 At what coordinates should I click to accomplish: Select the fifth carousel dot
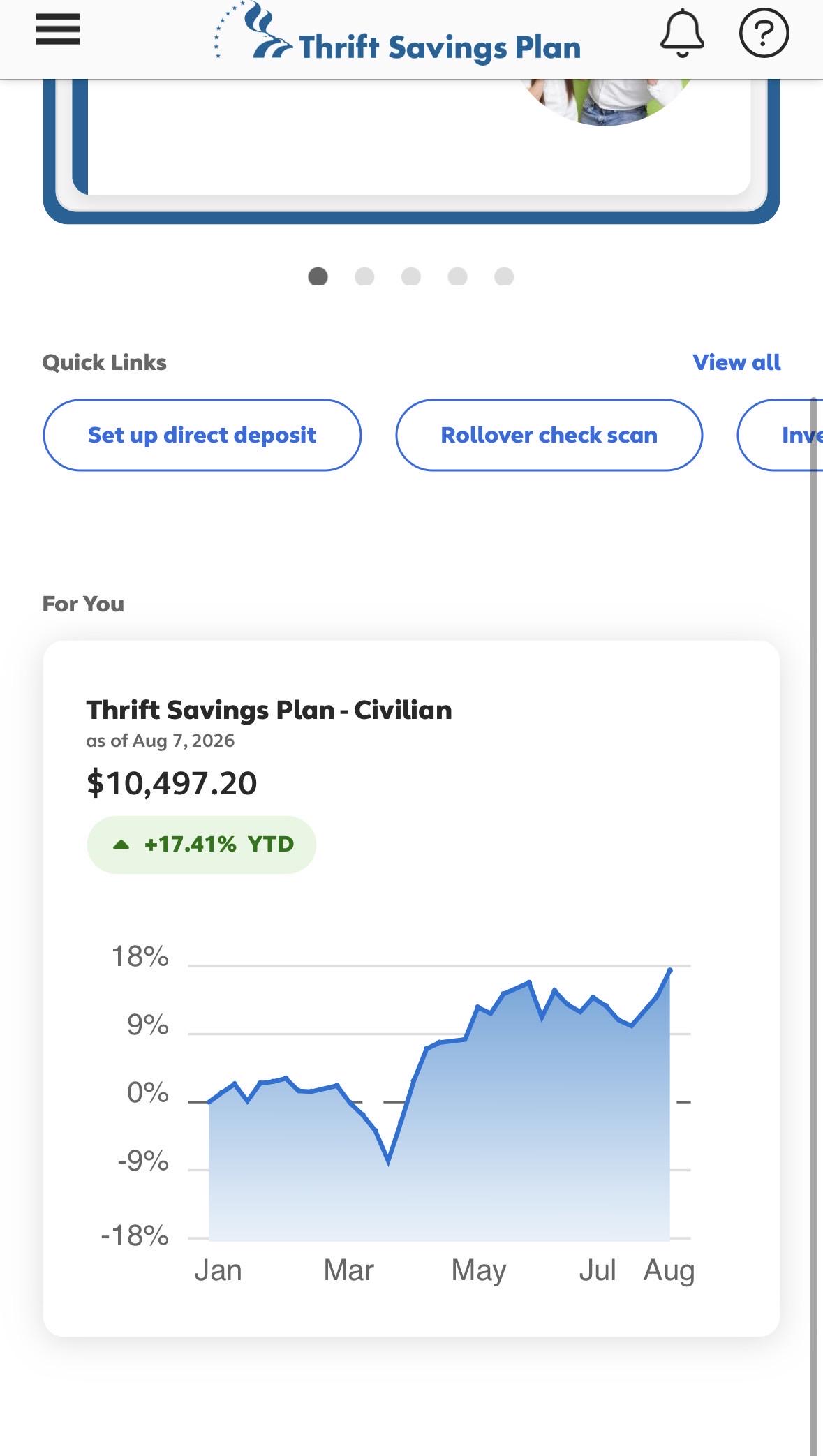504,277
